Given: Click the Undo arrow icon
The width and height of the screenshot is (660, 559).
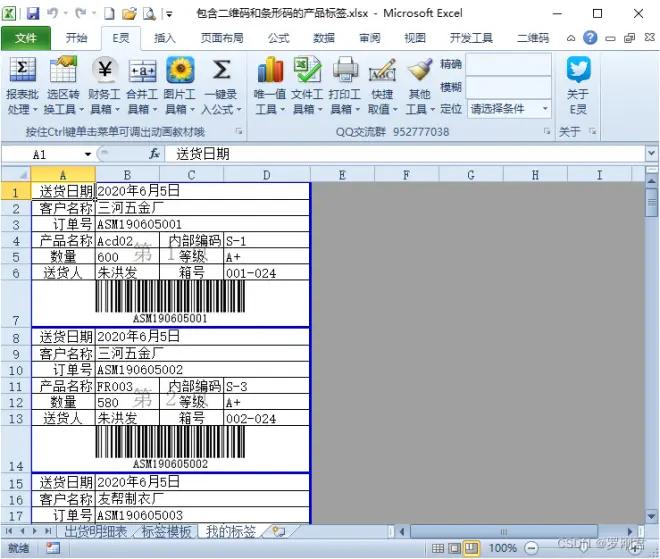Looking at the screenshot, I should pos(53,13).
